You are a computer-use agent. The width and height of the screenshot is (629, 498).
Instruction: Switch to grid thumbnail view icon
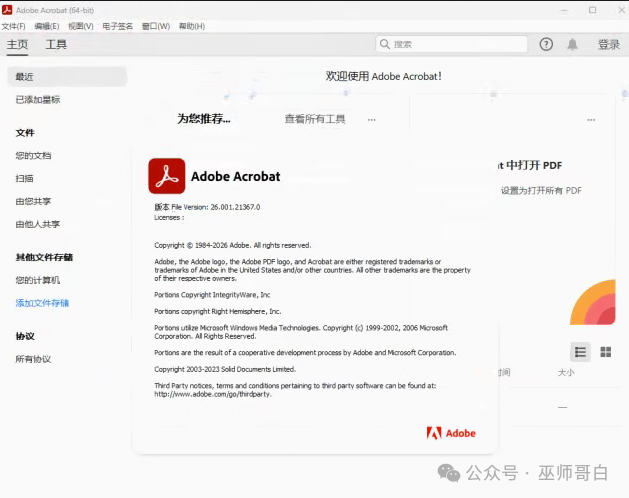[605, 352]
